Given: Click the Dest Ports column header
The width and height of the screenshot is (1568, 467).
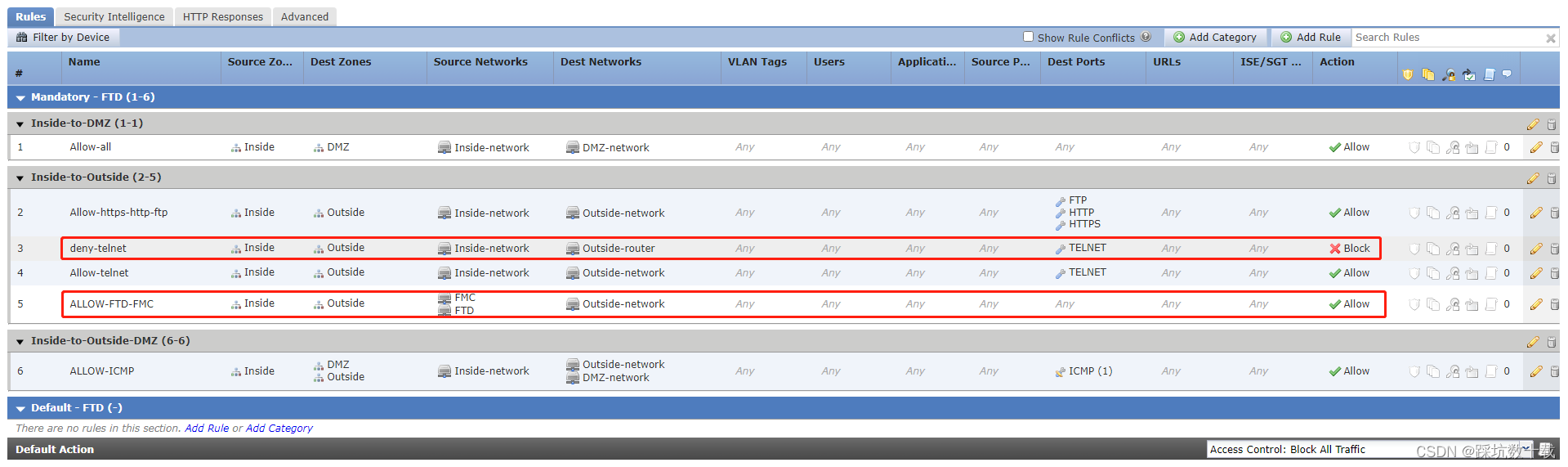Looking at the screenshot, I should pyautogui.click(x=1076, y=62).
